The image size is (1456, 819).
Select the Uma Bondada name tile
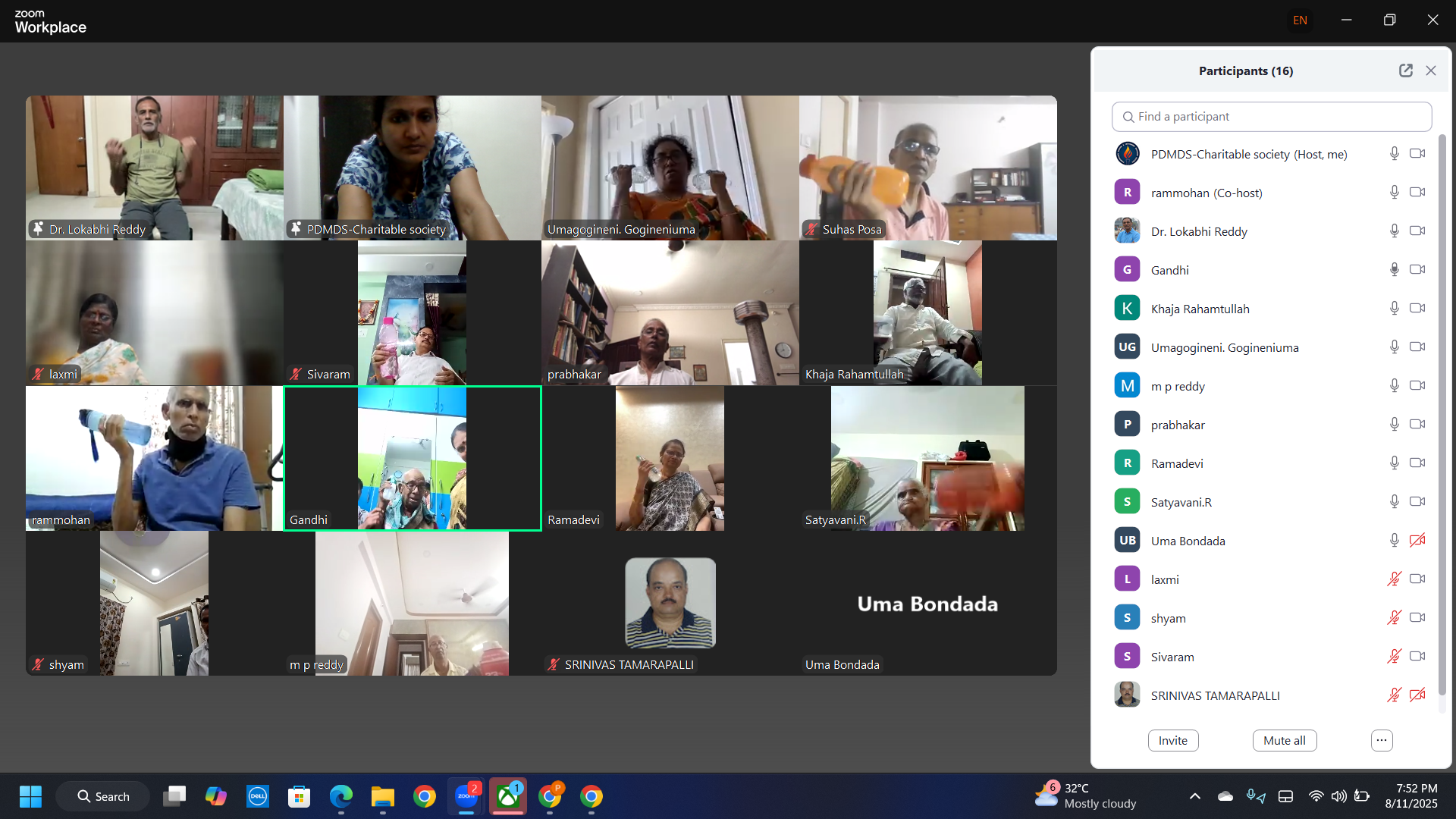click(x=928, y=604)
